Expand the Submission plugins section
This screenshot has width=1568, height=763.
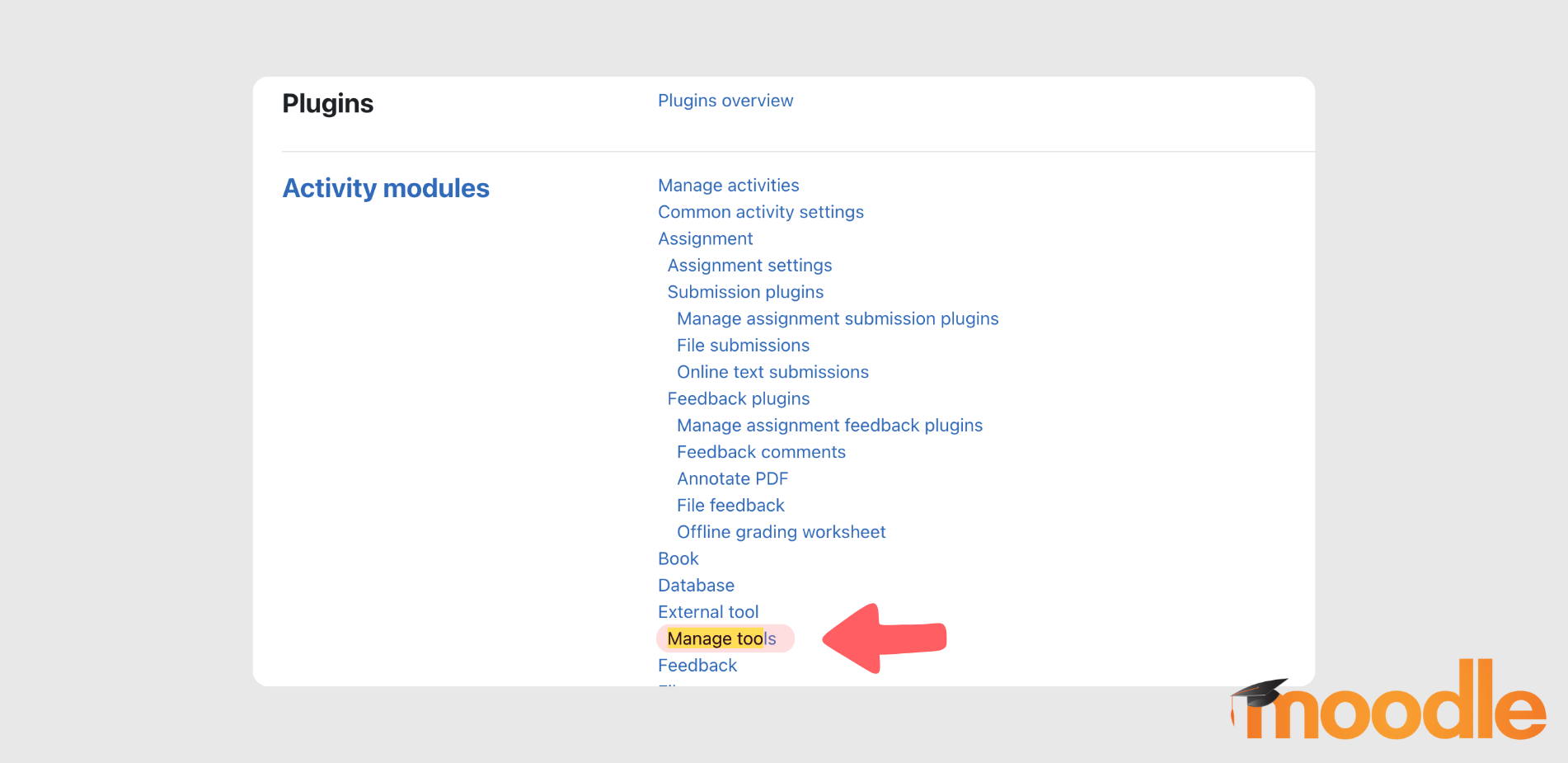point(744,291)
